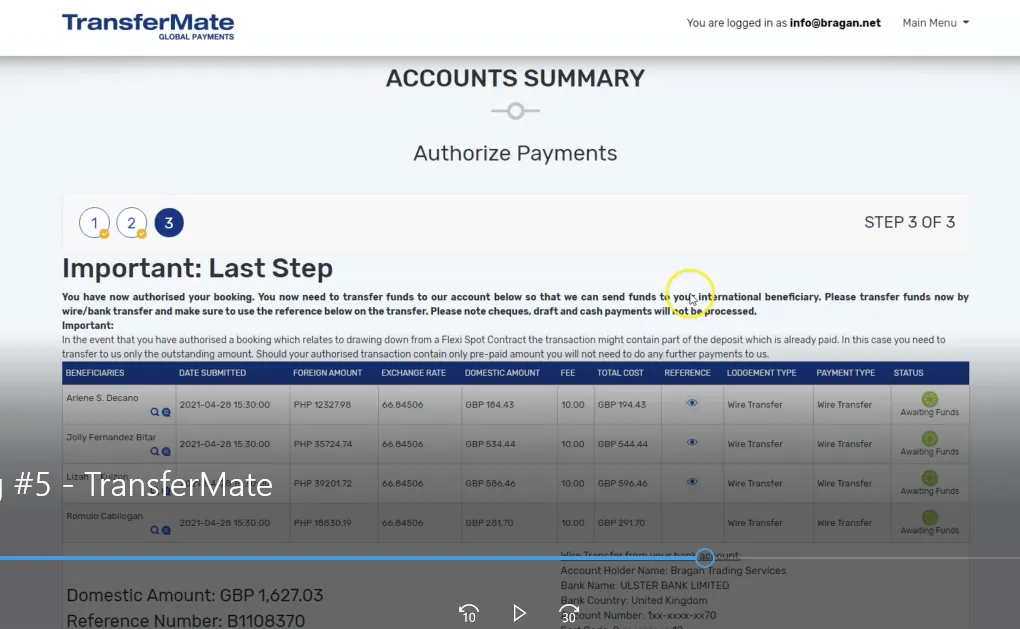Sort by Foreign Amount column header

tap(327, 373)
